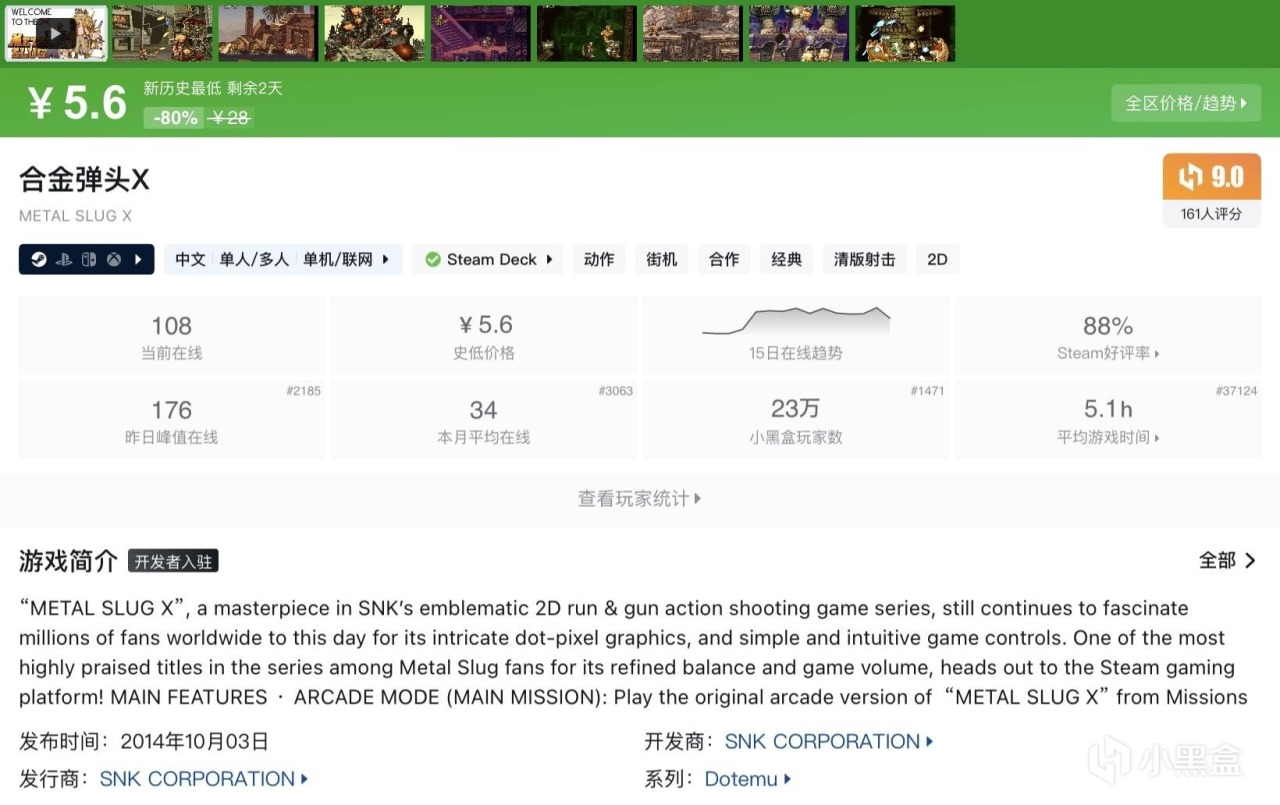Screen dimensions: 1280x805
Task: Click the 单人/多人 player mode label
Action: (x=254, y=259)
